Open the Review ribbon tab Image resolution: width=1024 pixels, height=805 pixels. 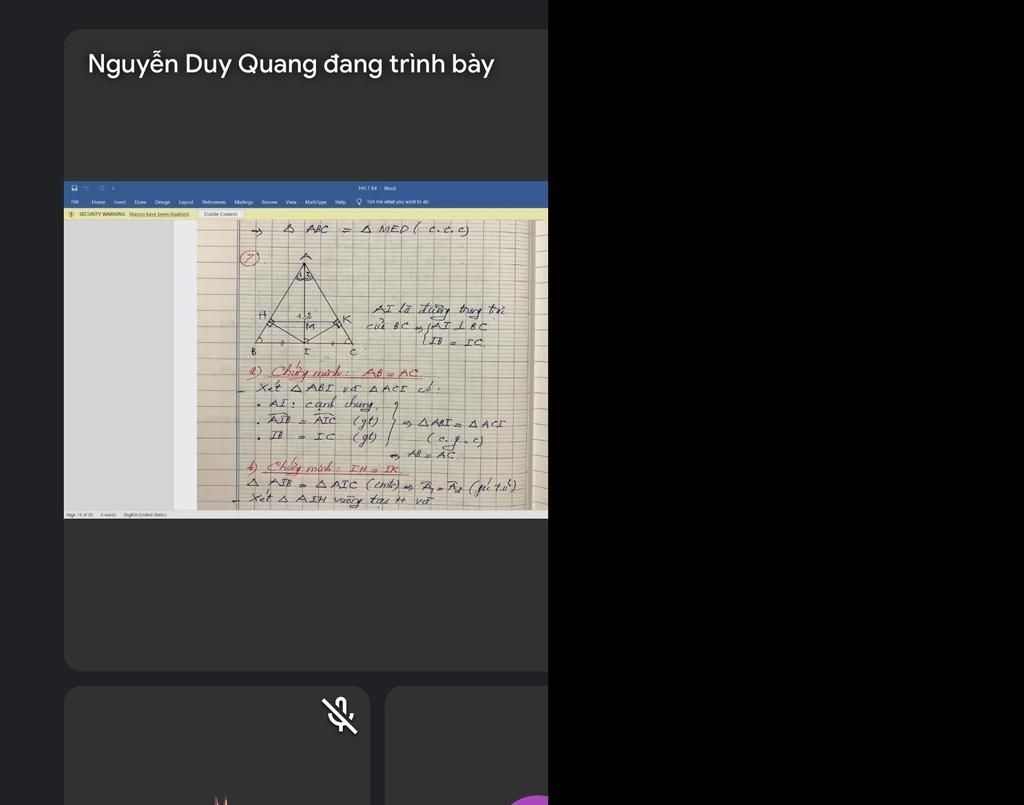pyautogui.click(x=270, y=202)
